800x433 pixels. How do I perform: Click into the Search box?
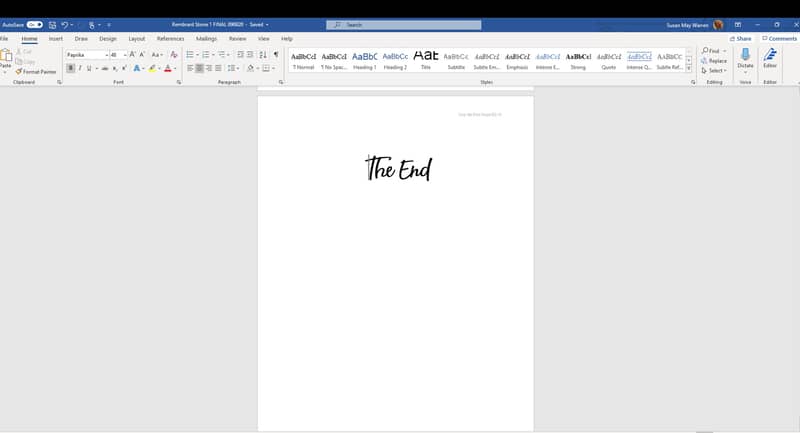tap(404, 24)
